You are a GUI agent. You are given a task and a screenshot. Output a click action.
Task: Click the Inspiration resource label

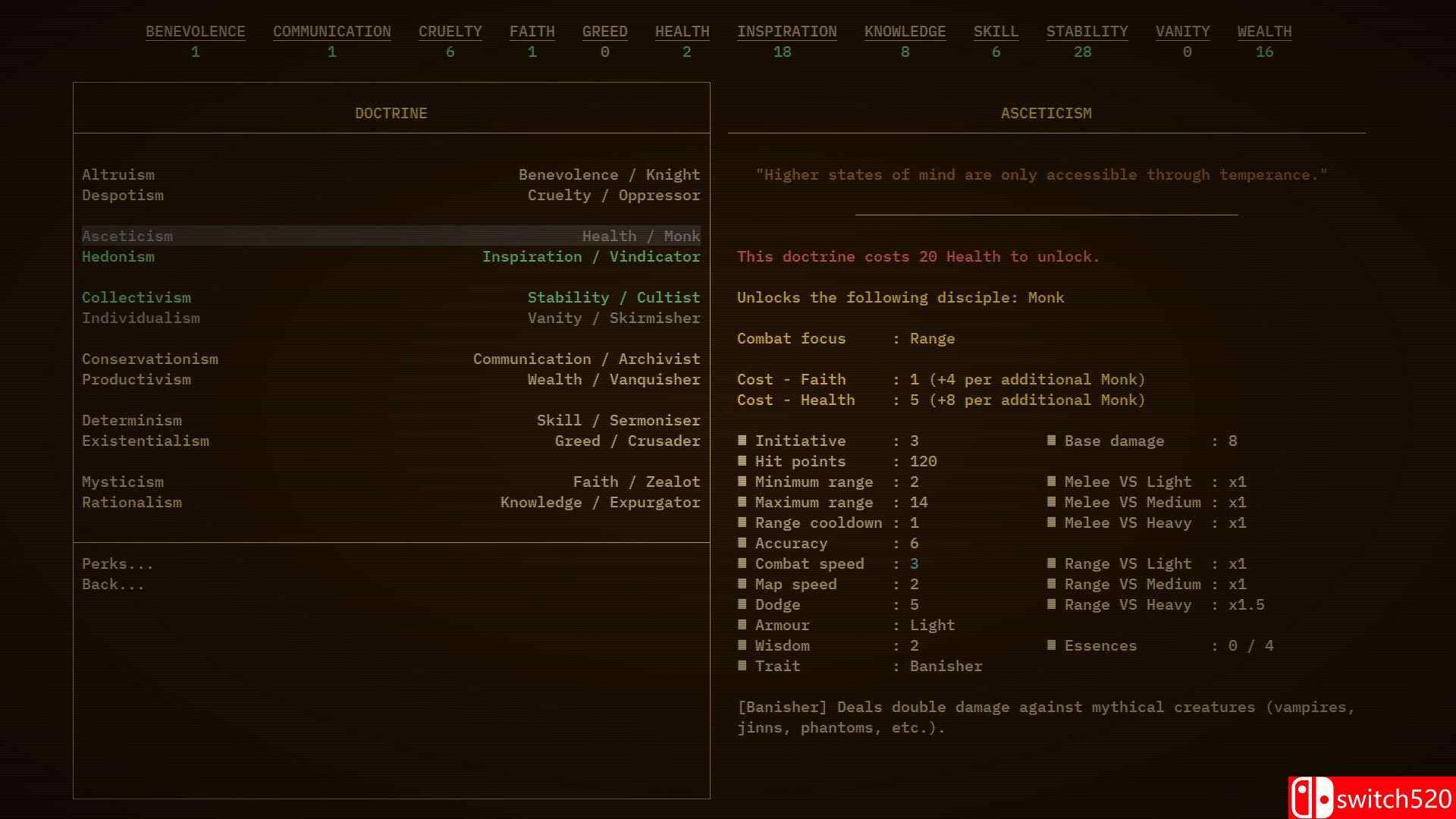tap(786, 32)
